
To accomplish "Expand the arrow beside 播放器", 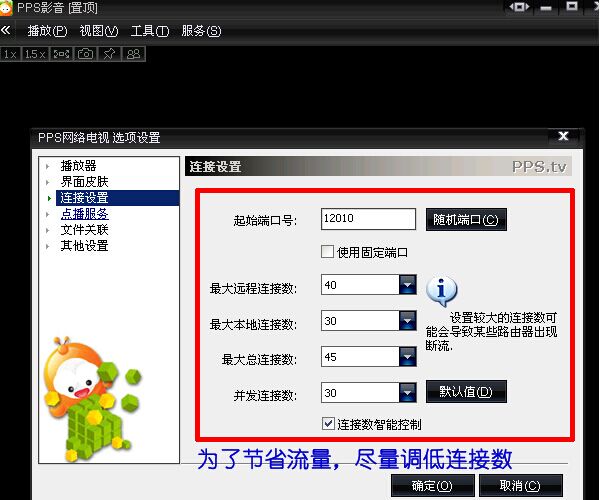I will pyautogui.click(x=47, y=166).
